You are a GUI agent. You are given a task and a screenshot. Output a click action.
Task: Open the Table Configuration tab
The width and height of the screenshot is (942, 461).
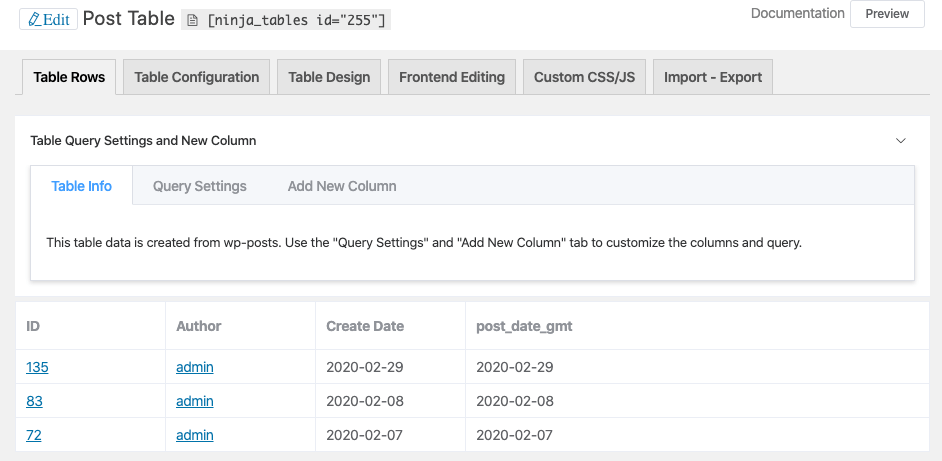196,77
